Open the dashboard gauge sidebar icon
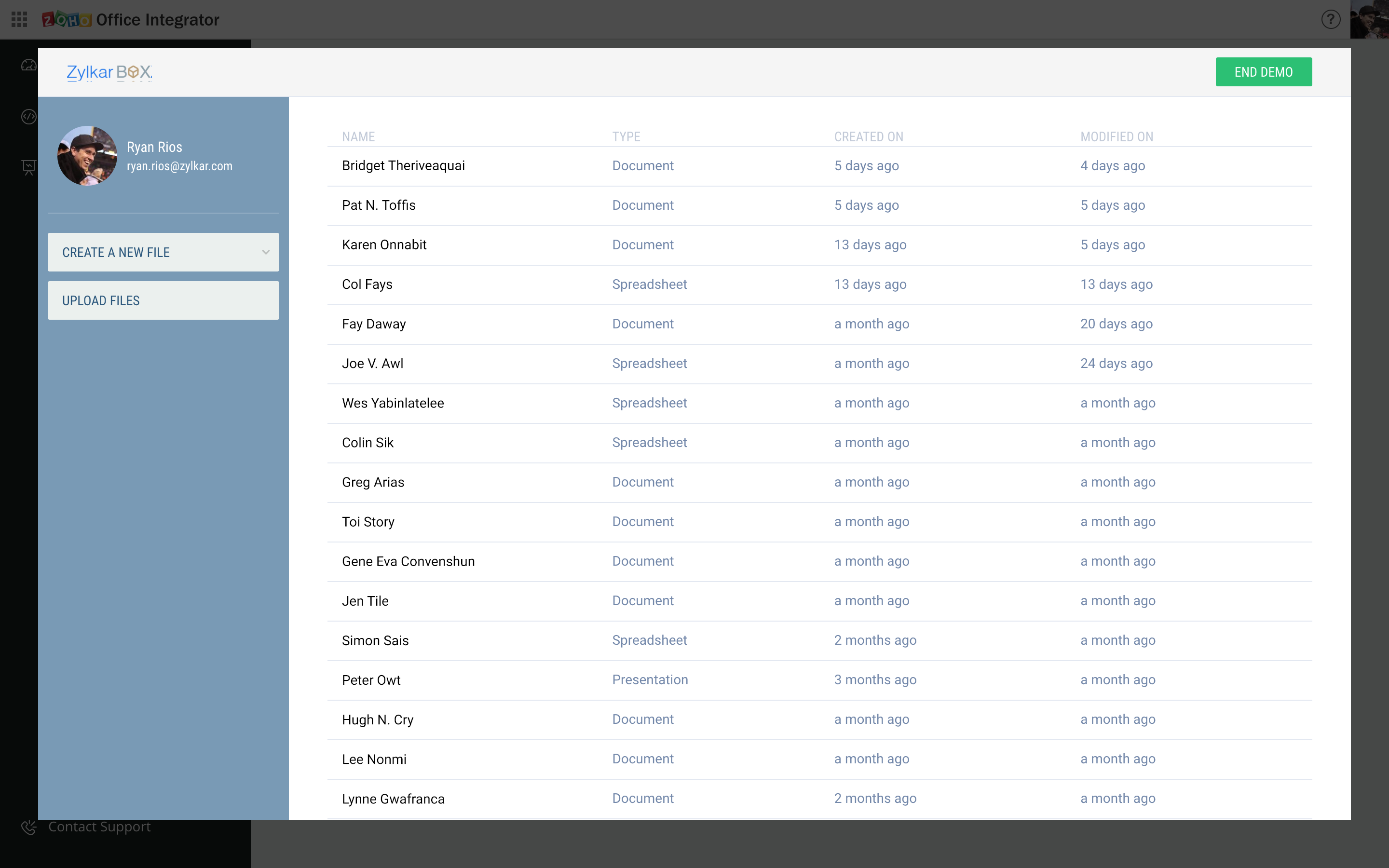Screen dimensions: 1389x868 click(x=28, y=66)
